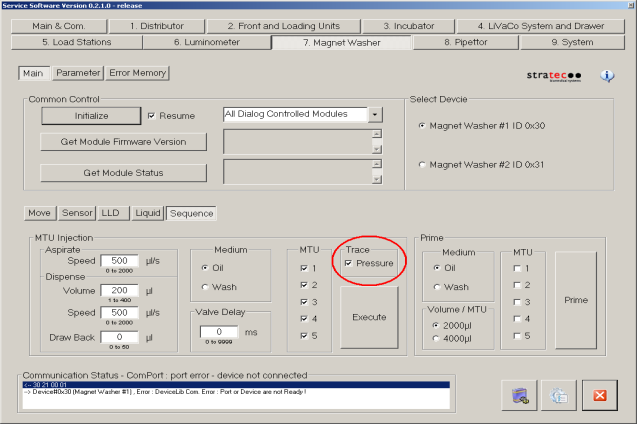Open the All Dialog Controlled Modules dropdown
Viewport: 637px width, 424px height.
click(x=375, y=115)
